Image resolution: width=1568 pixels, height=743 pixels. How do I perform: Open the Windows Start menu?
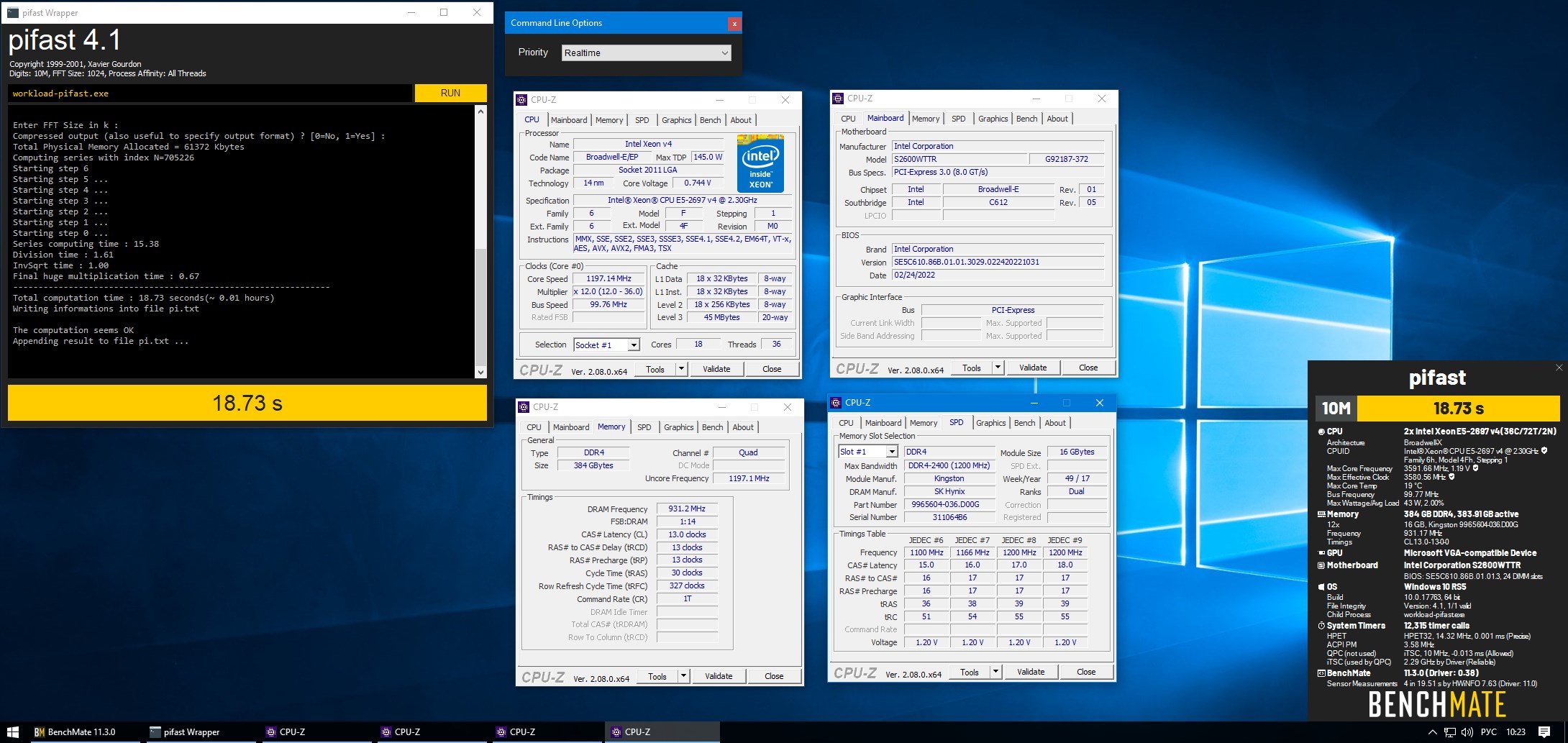click(13, 732)
